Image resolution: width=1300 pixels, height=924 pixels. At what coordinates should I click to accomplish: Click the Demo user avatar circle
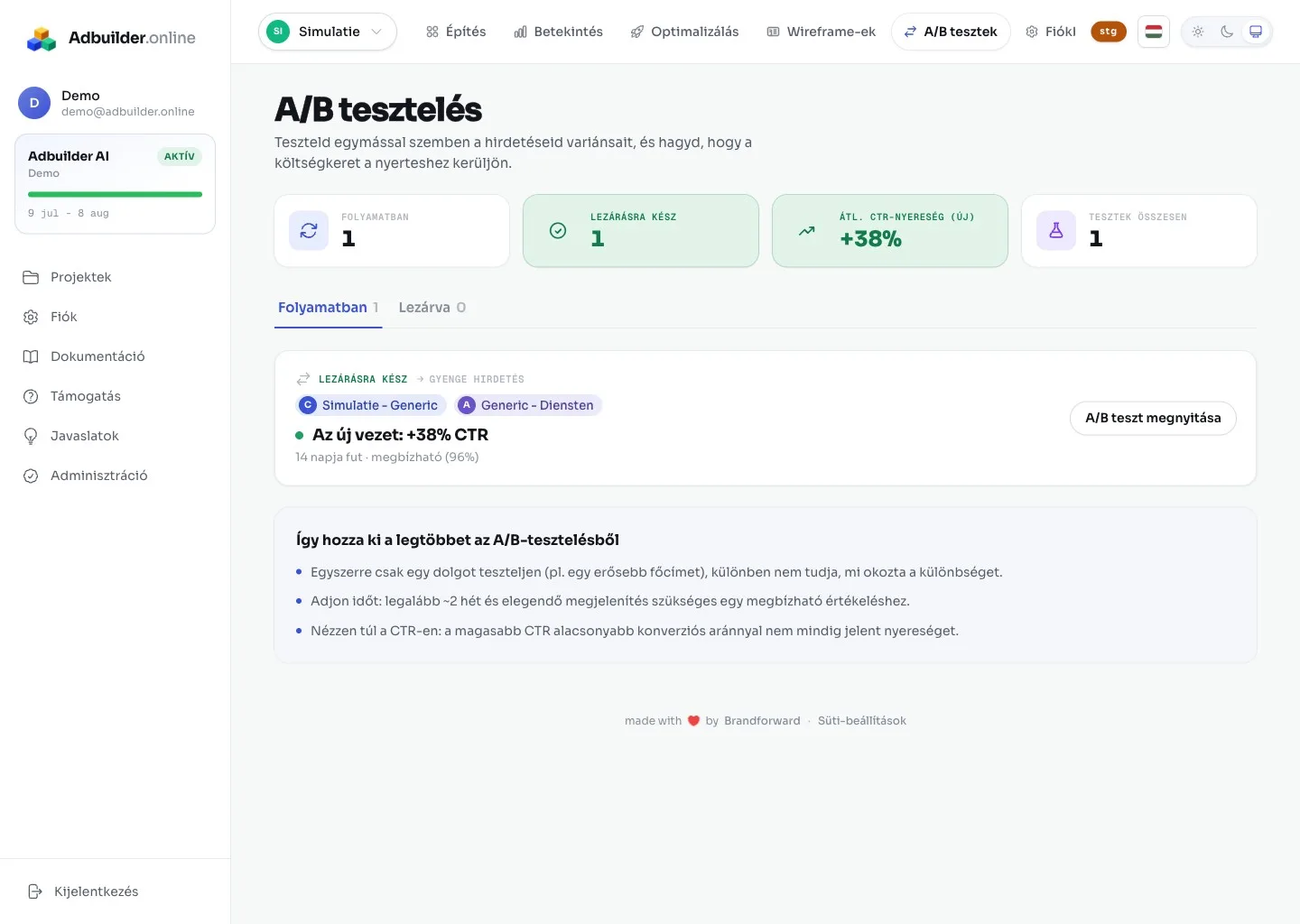[34, 103]
